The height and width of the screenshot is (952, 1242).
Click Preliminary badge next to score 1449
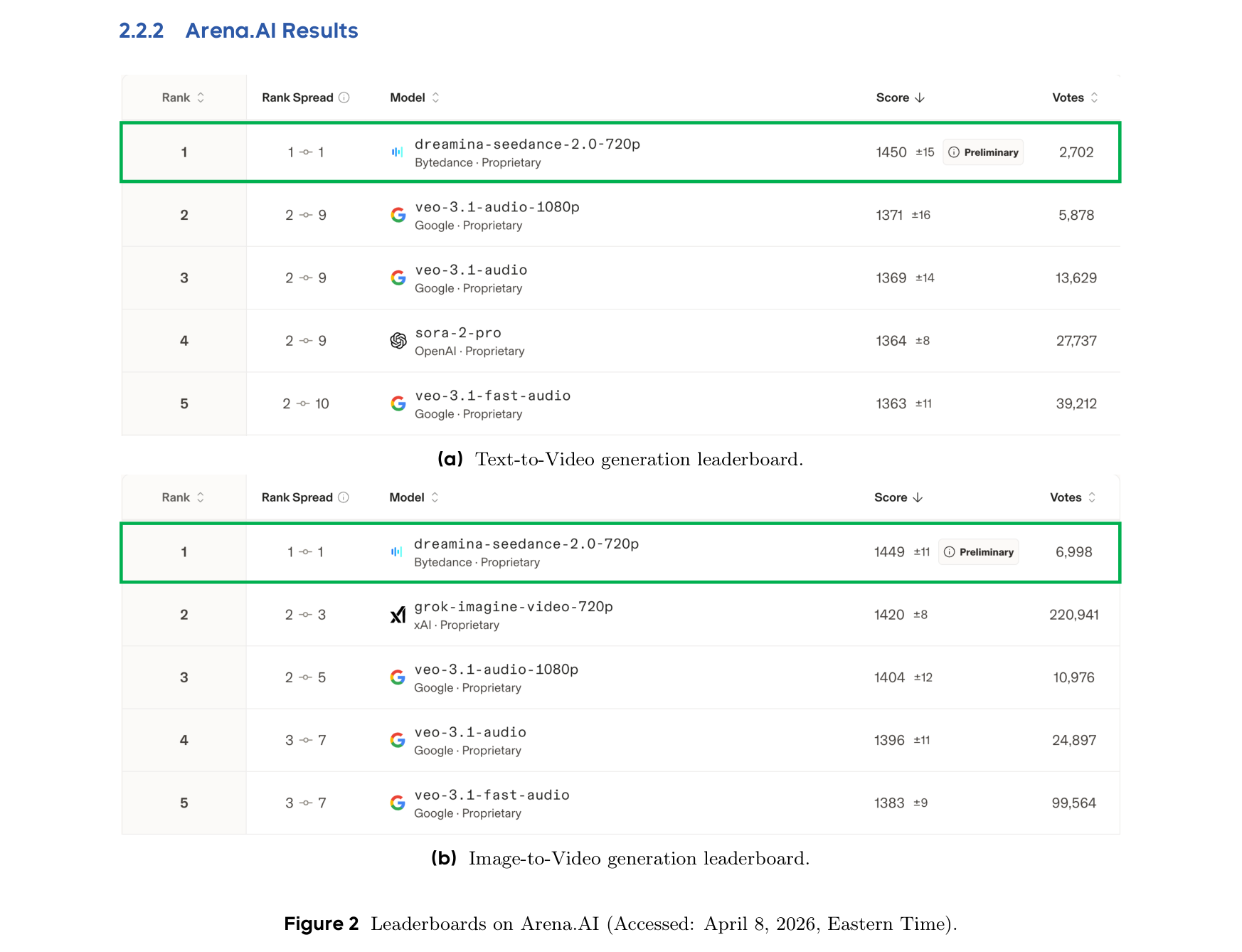(979, 552)
